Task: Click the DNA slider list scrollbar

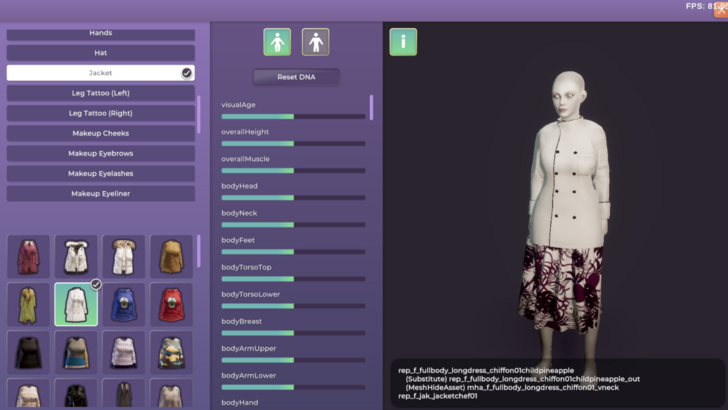Action: coord(372,108)
